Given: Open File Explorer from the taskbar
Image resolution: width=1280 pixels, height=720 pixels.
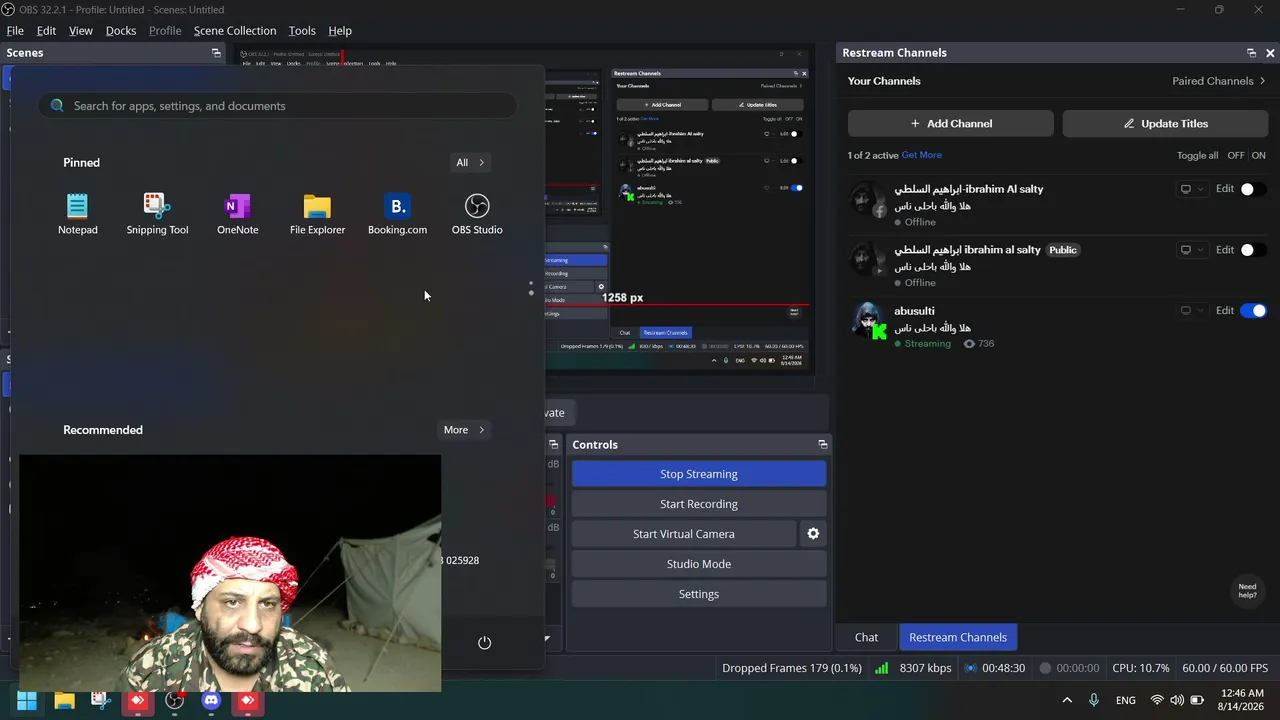Looking at the screenshot, I should (x=64, y=701).
